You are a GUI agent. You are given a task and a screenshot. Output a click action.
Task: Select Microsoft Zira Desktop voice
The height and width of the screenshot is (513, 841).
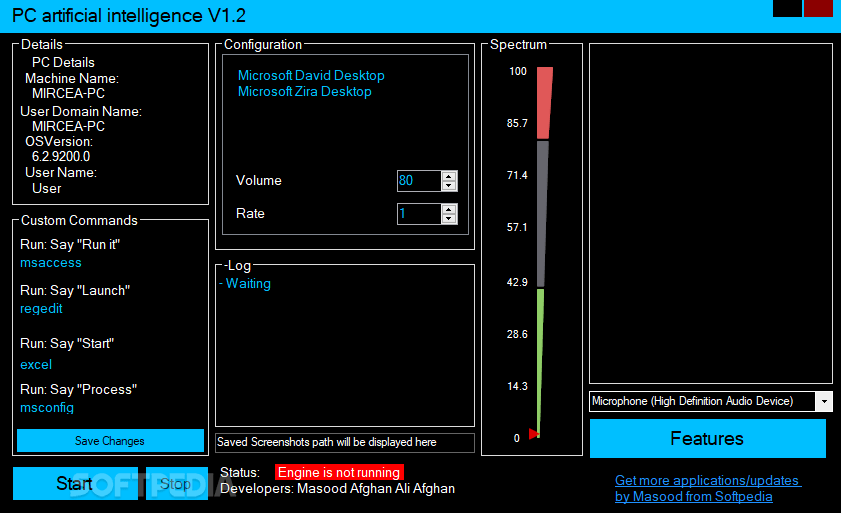point(305,92)
